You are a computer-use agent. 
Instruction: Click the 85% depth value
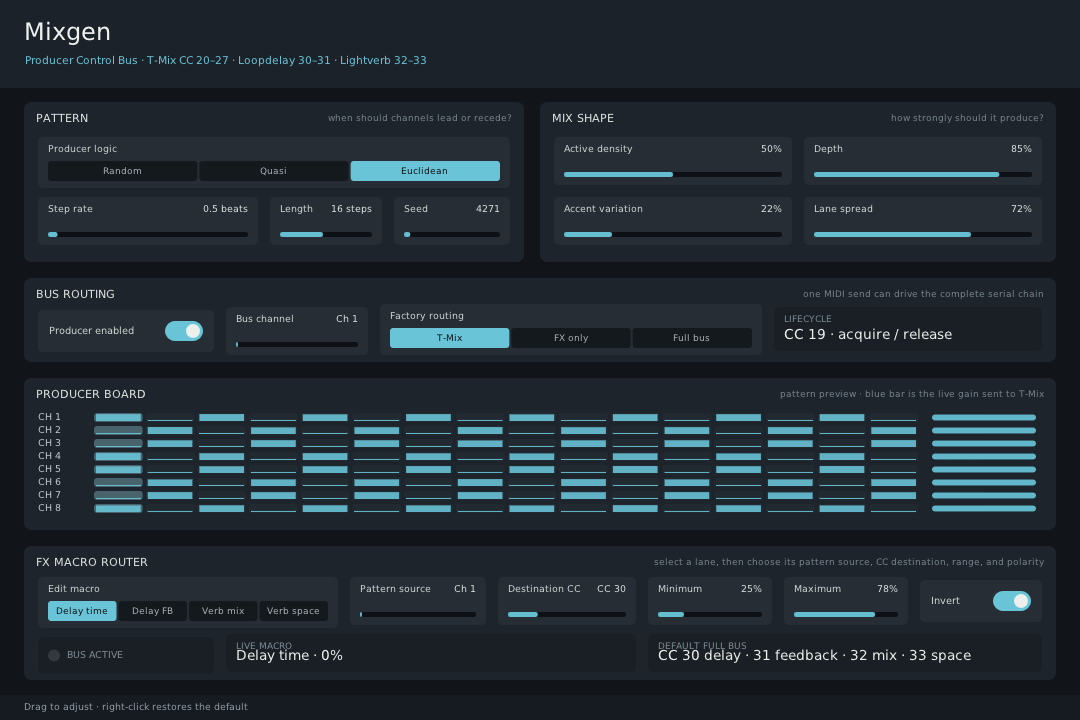point(1021,149)
